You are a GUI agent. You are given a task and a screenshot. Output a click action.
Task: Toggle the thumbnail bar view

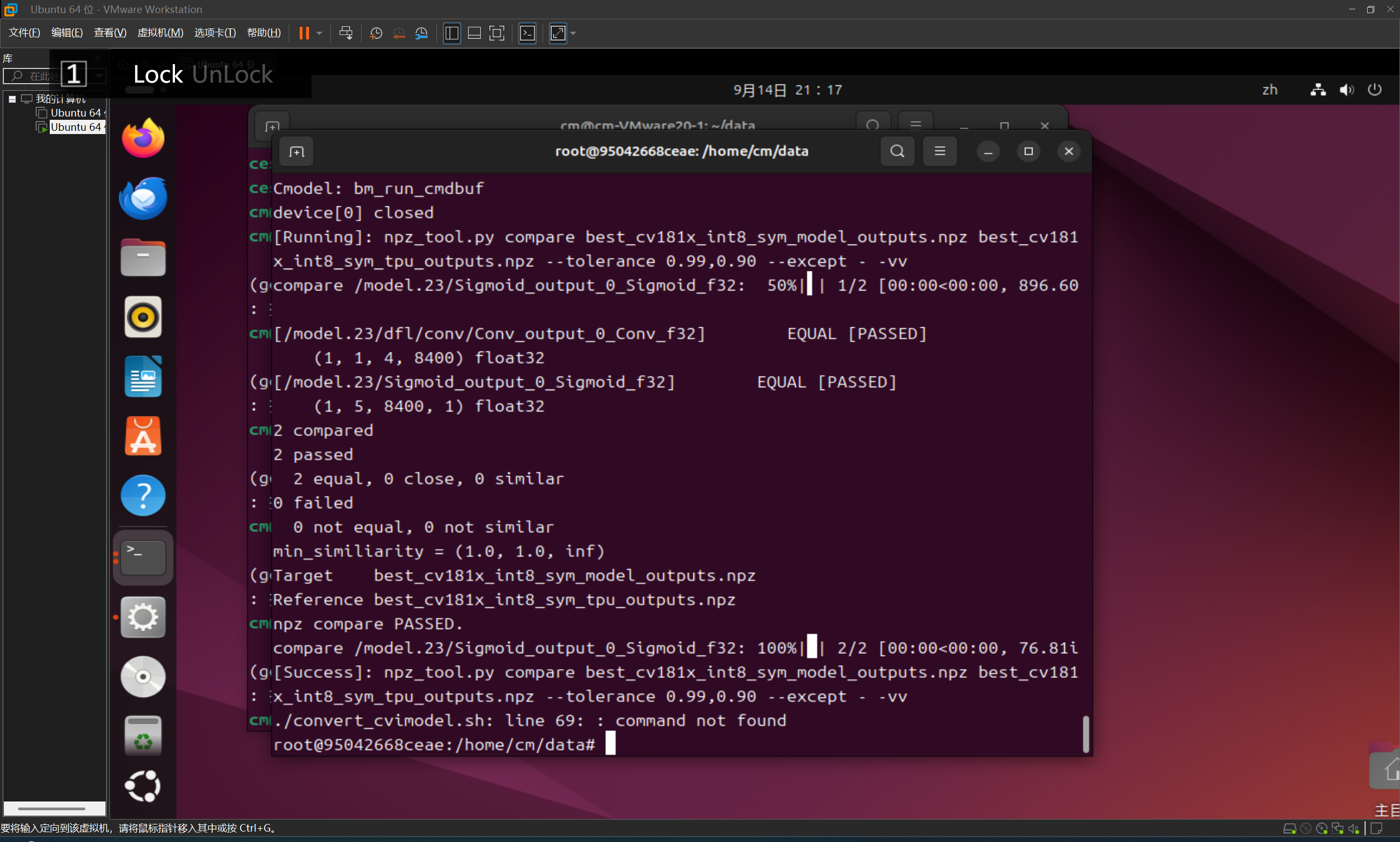click(x=474, y=33)
